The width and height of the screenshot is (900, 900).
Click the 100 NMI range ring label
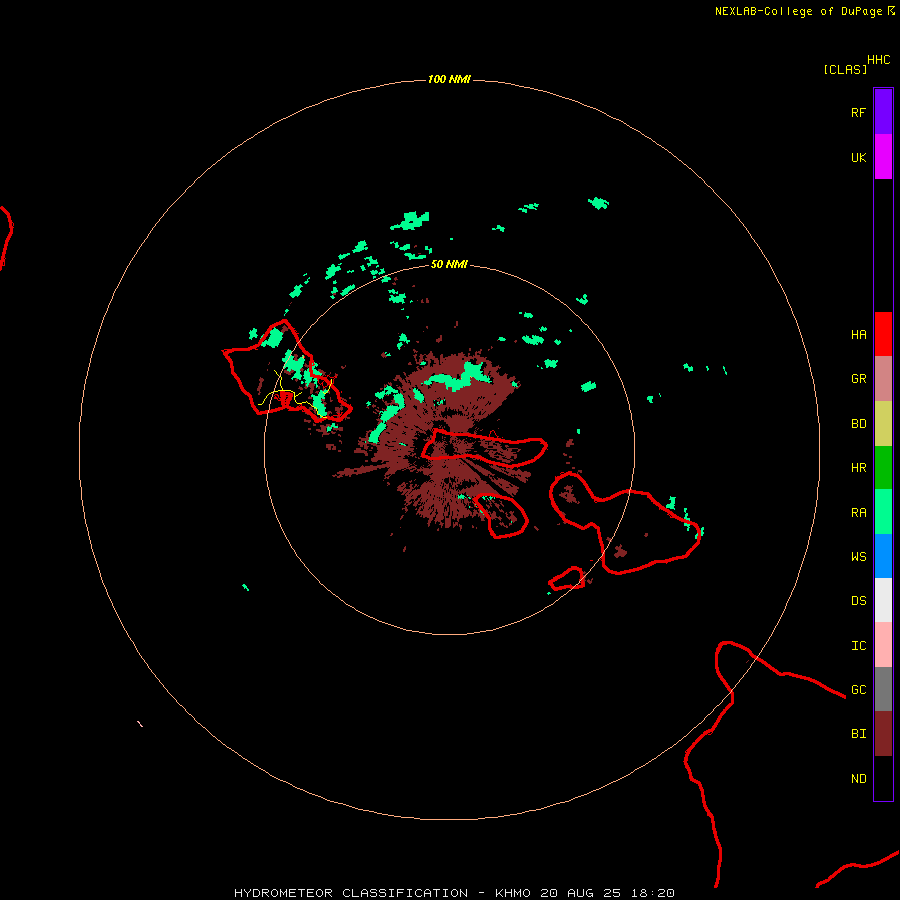click(x=449, y=79)
